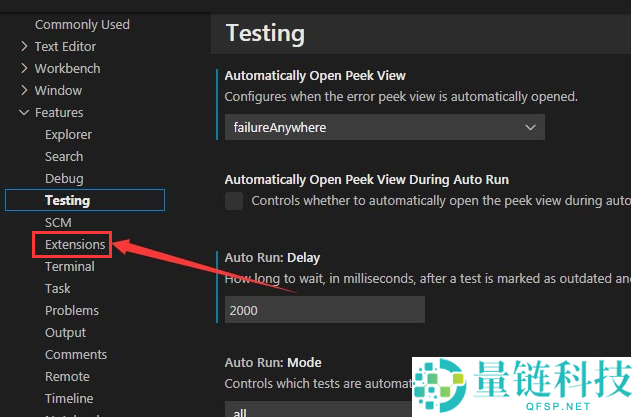Select Remote settings category
Screen dimensions: 632x417
point(67,376)
